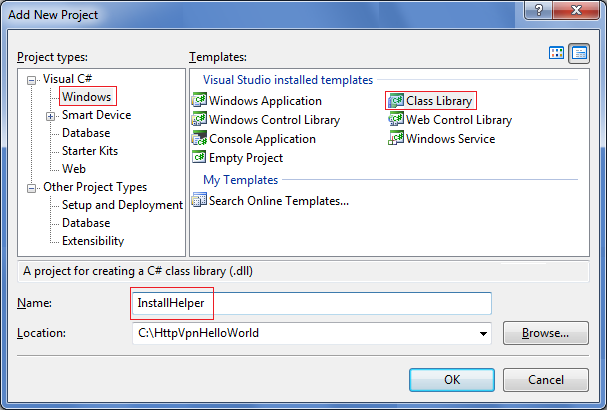Viewport: 607px width, 411px height.
Task: Select Smart Device project type
Action: click(96, 115)
